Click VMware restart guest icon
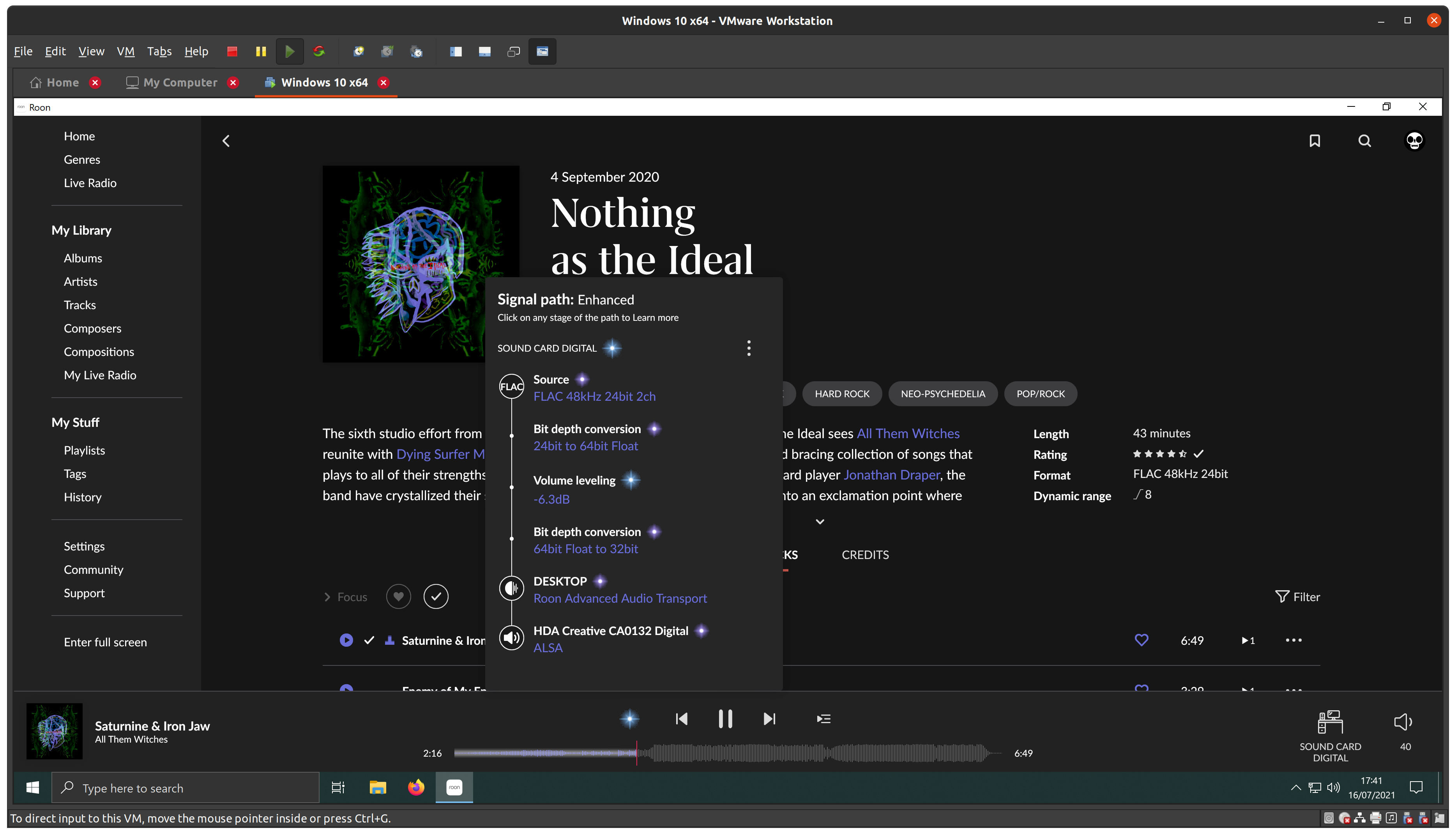Viewport: 1456px width, 835px height. tap(319, 51)
